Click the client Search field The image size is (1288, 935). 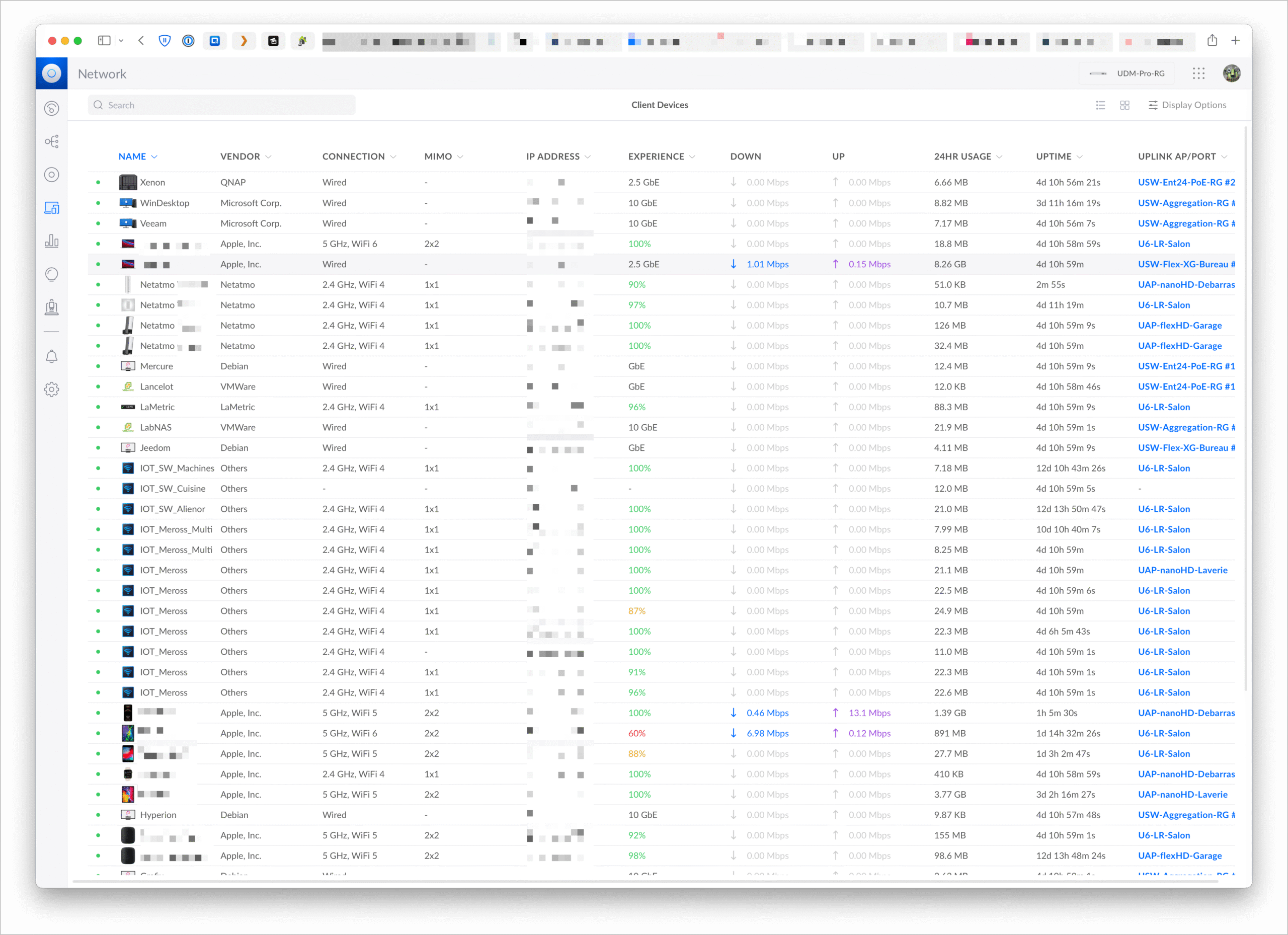coord(221,105)
